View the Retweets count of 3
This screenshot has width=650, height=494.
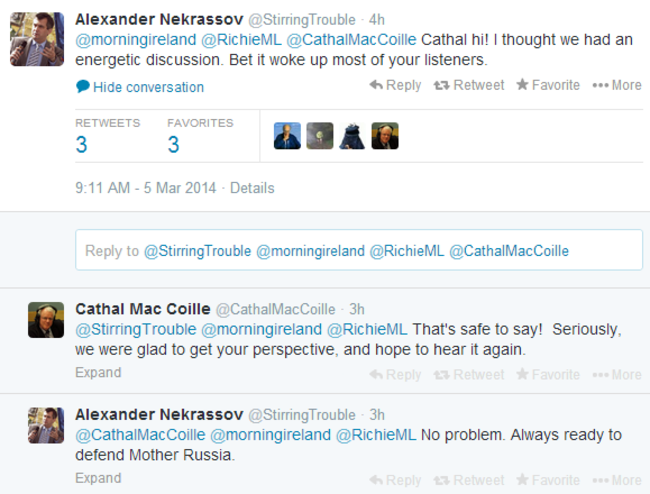point(81,144)
